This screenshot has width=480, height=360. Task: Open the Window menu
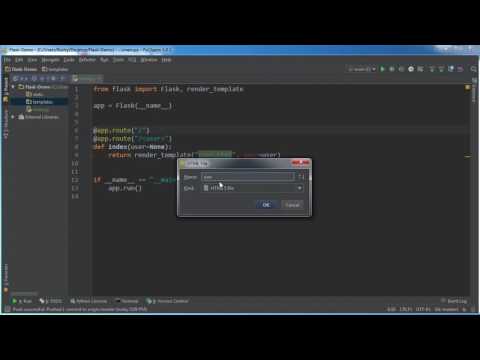coord(149,60)
